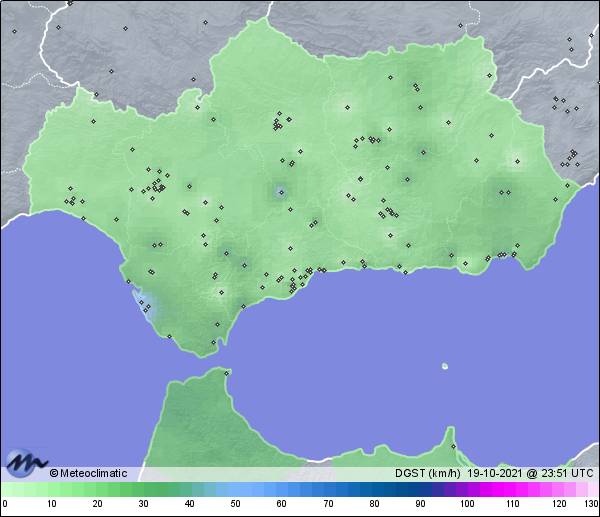Click the 19-10-2021 date text
The image size is (600, 517).
click(494, 473)
